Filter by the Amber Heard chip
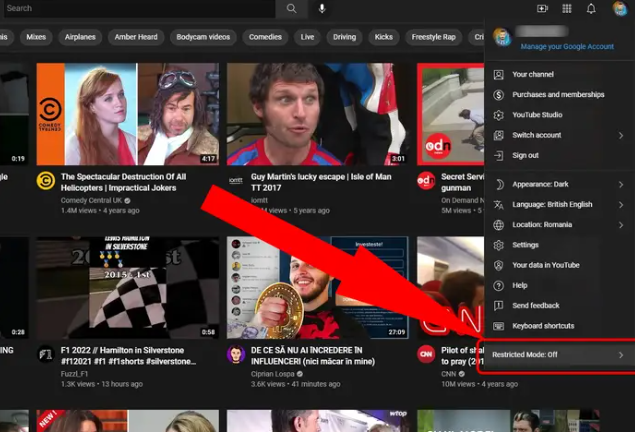Viewport: 635px width, 432px height. [x=136, y=37]
